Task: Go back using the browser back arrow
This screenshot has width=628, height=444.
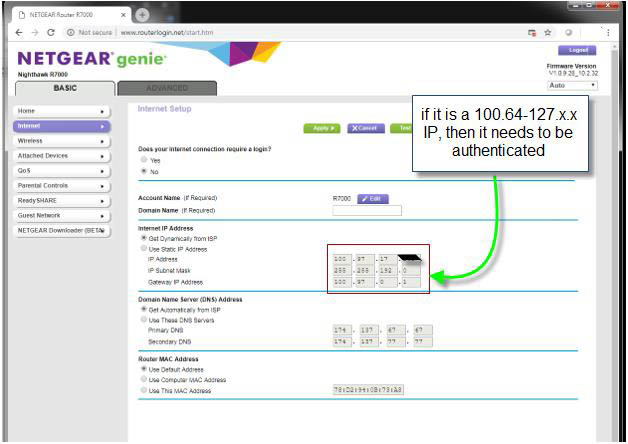Action: click(19, 32)
